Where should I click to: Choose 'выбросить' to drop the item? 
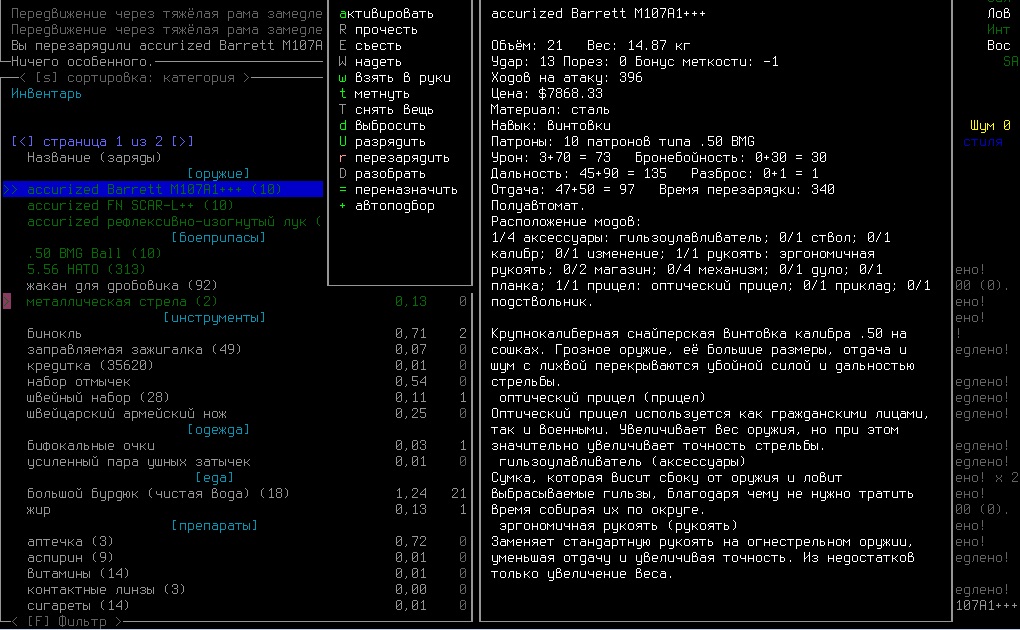382,126
